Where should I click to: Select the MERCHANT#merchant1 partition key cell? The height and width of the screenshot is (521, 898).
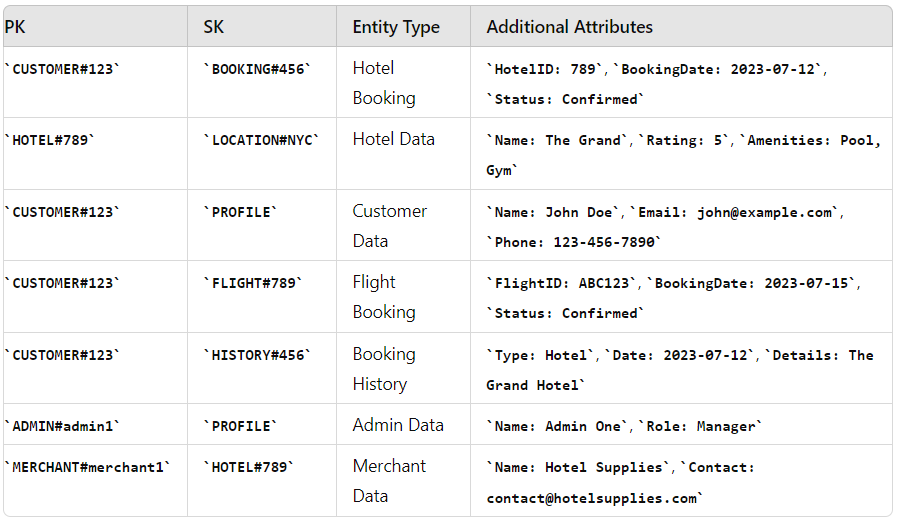click(87, 467)
